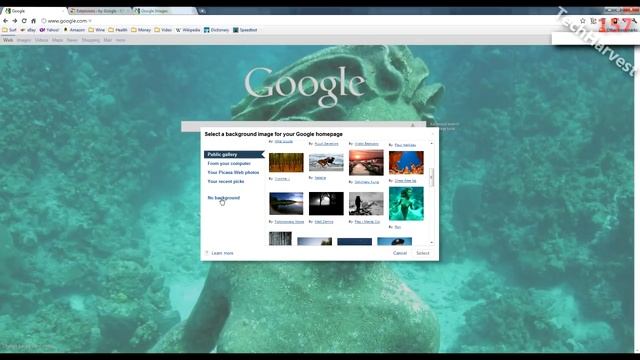Choose Your Picasa Web photos option

coord(233,172)
